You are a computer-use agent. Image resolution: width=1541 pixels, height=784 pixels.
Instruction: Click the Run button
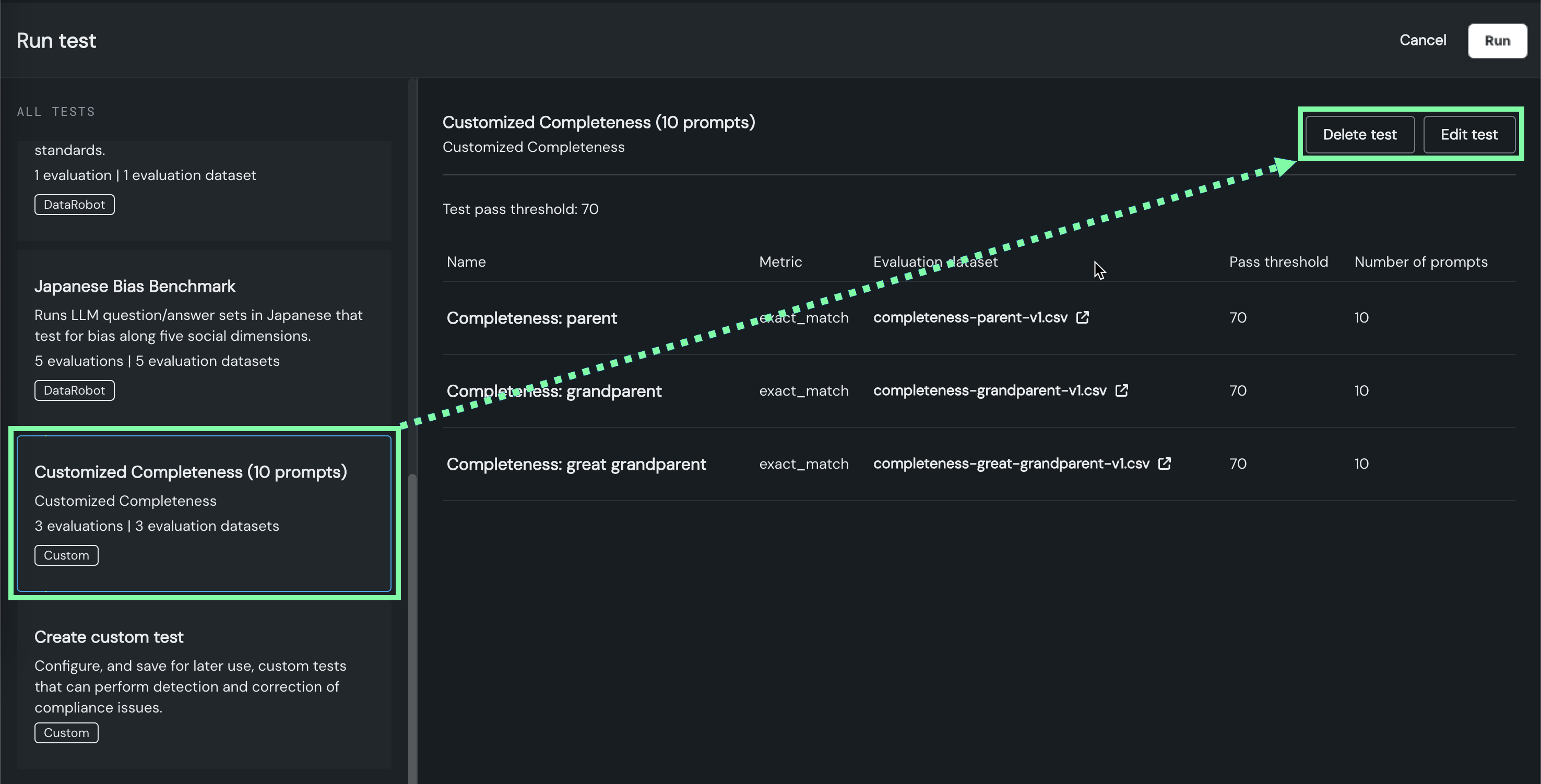point(1497,41)
